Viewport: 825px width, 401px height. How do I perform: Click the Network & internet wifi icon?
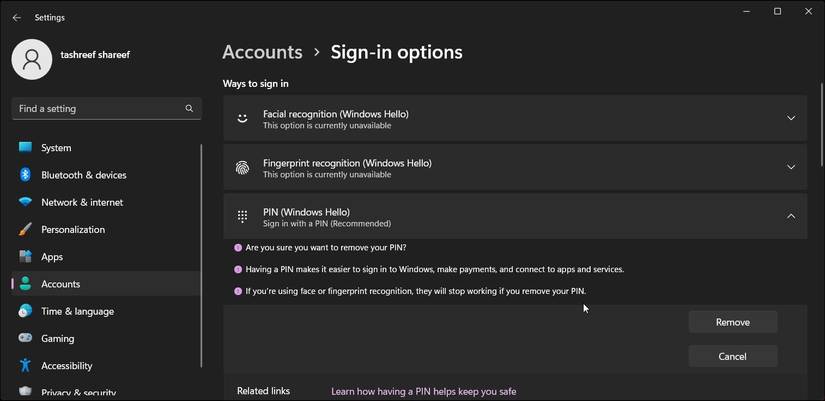coord(25,202)
